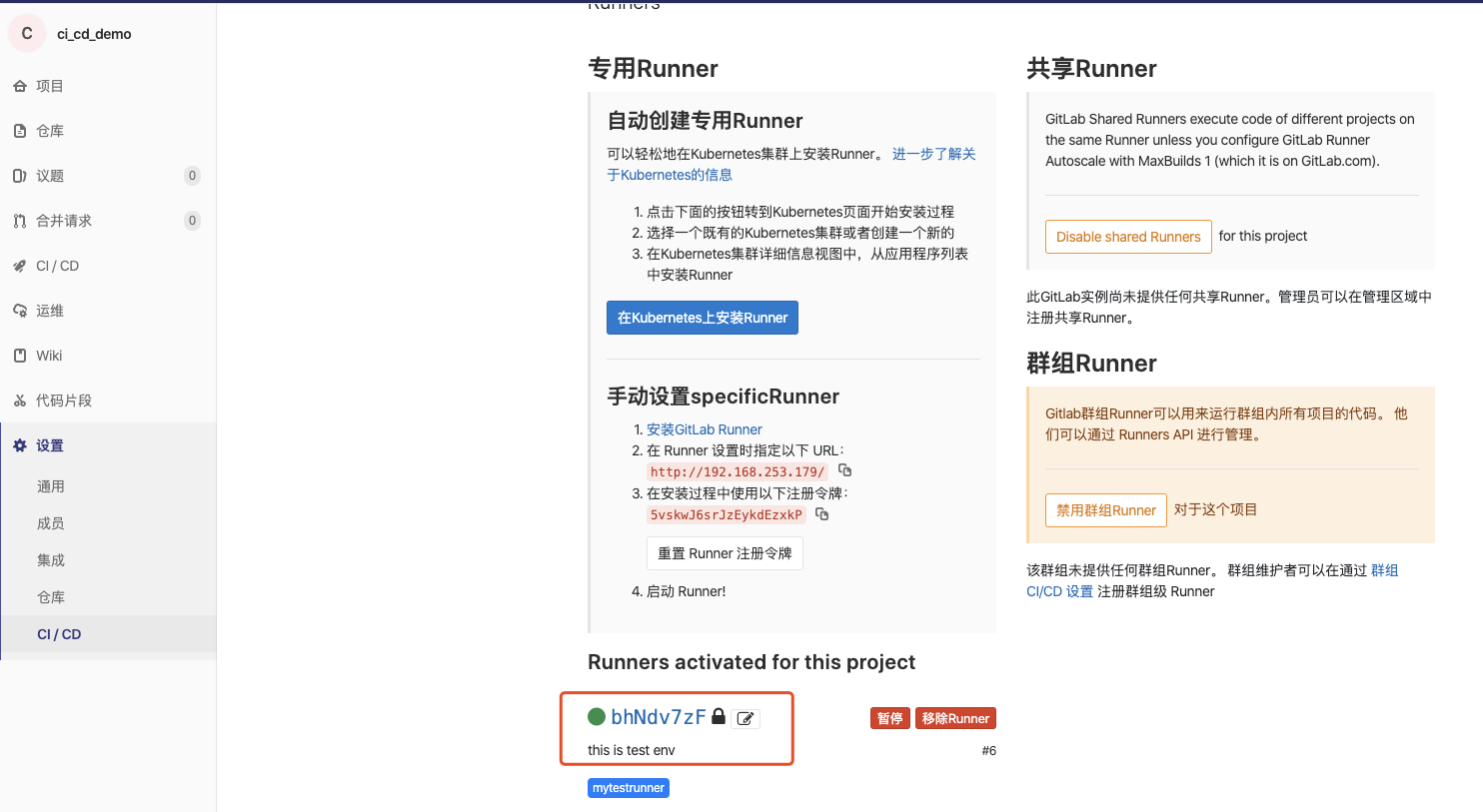Click the registration token 5vskwJ6srJzEykdEzxkP

click(x=727, y=515)
